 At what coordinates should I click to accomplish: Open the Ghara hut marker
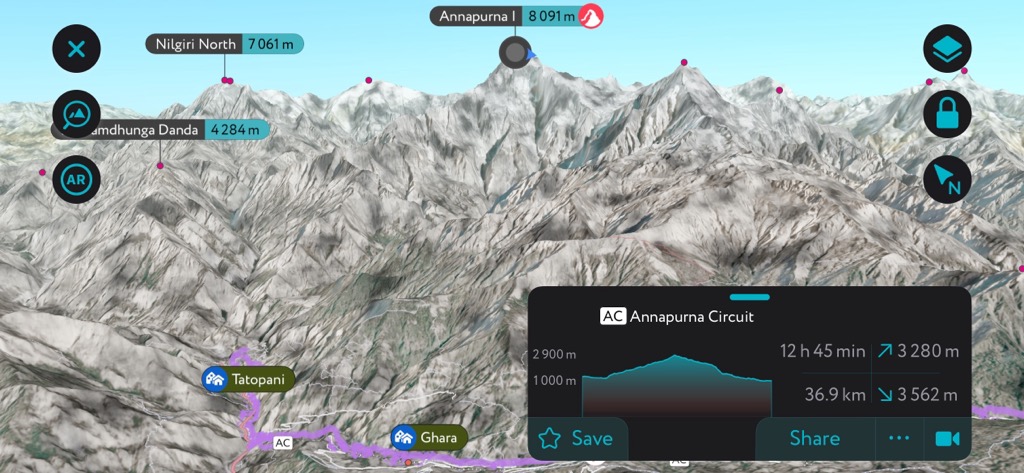click(x=429, y=438)
